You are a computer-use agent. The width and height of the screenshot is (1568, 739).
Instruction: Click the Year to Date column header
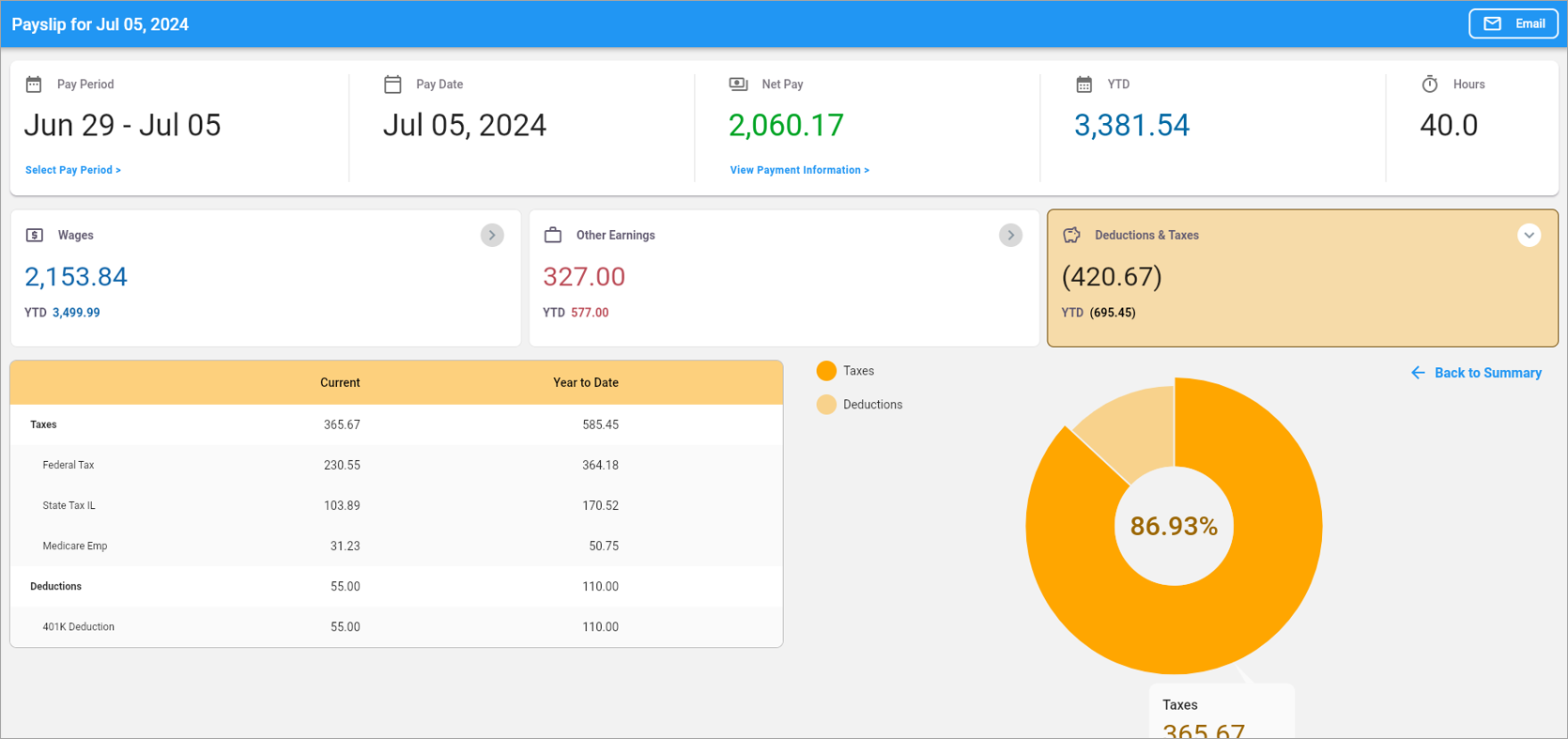click(x=586, y=383)
